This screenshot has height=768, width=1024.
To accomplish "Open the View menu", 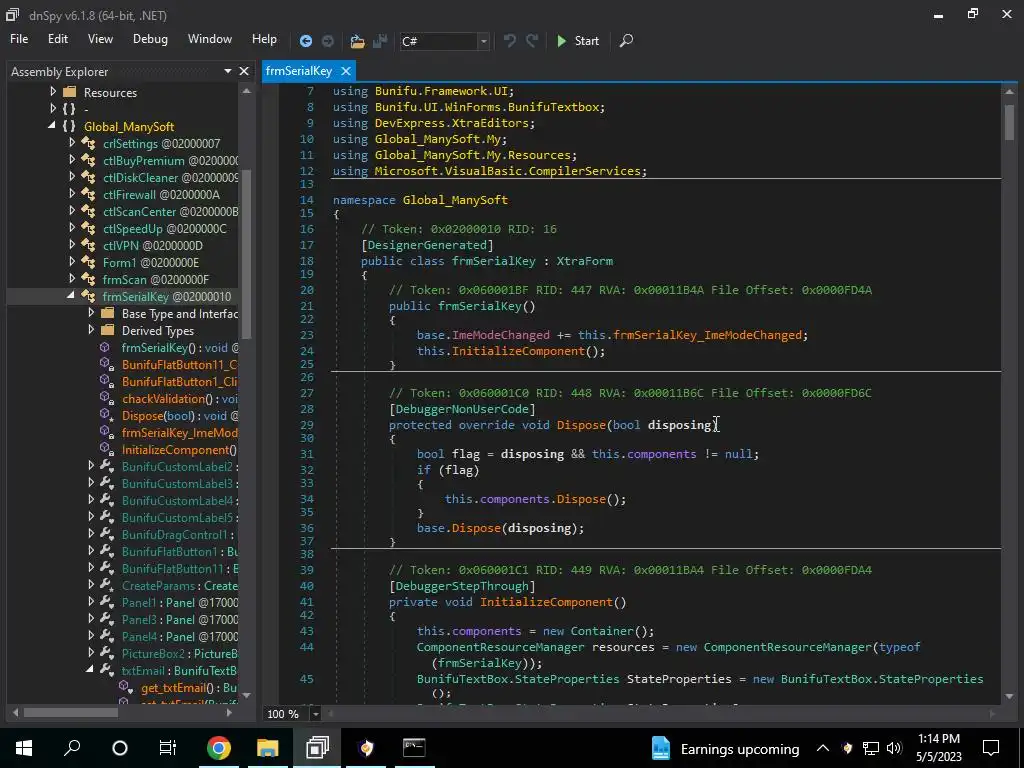I will 100,39.
